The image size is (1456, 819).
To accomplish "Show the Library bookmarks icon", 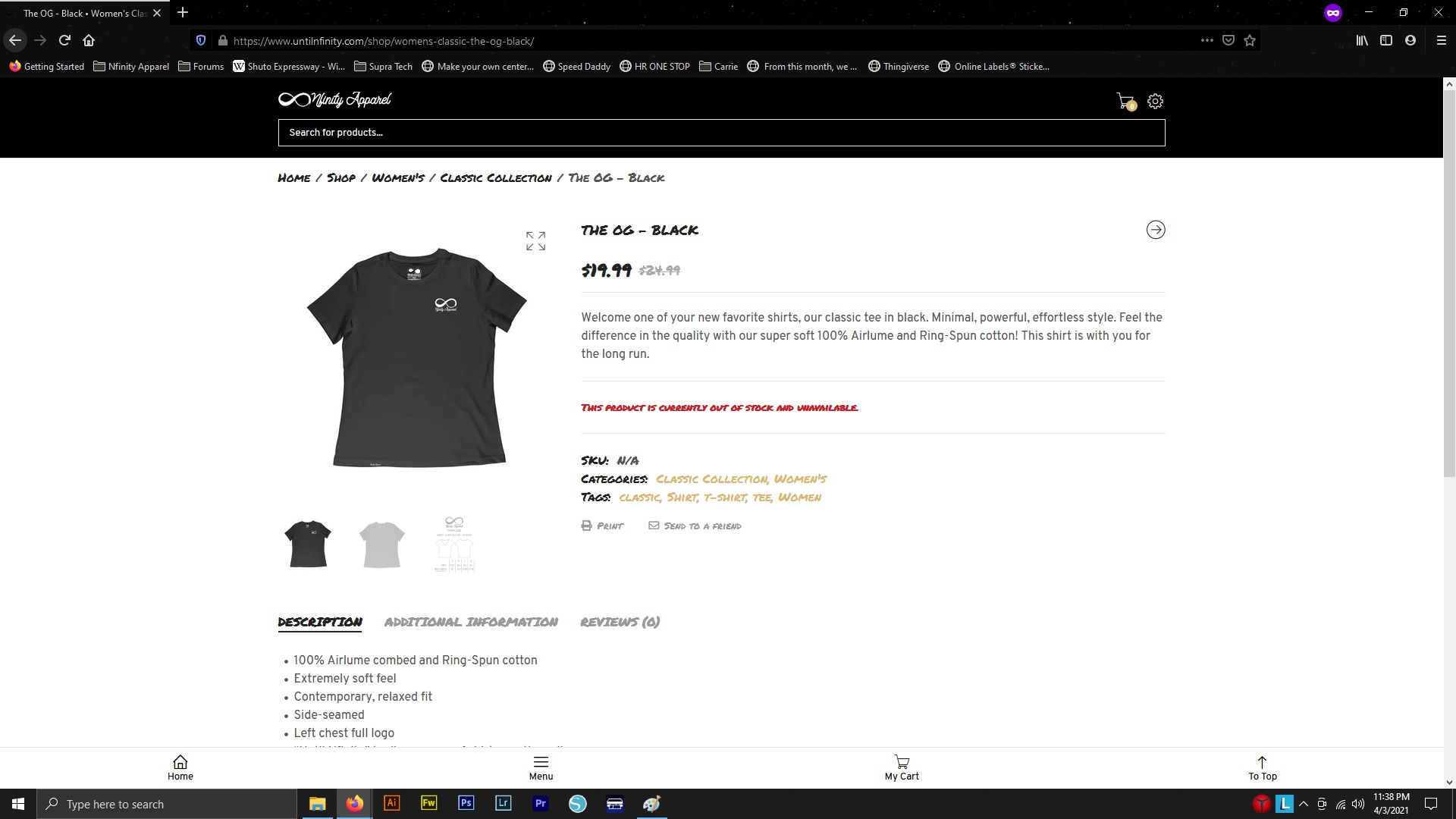I will pos(1362,40).
